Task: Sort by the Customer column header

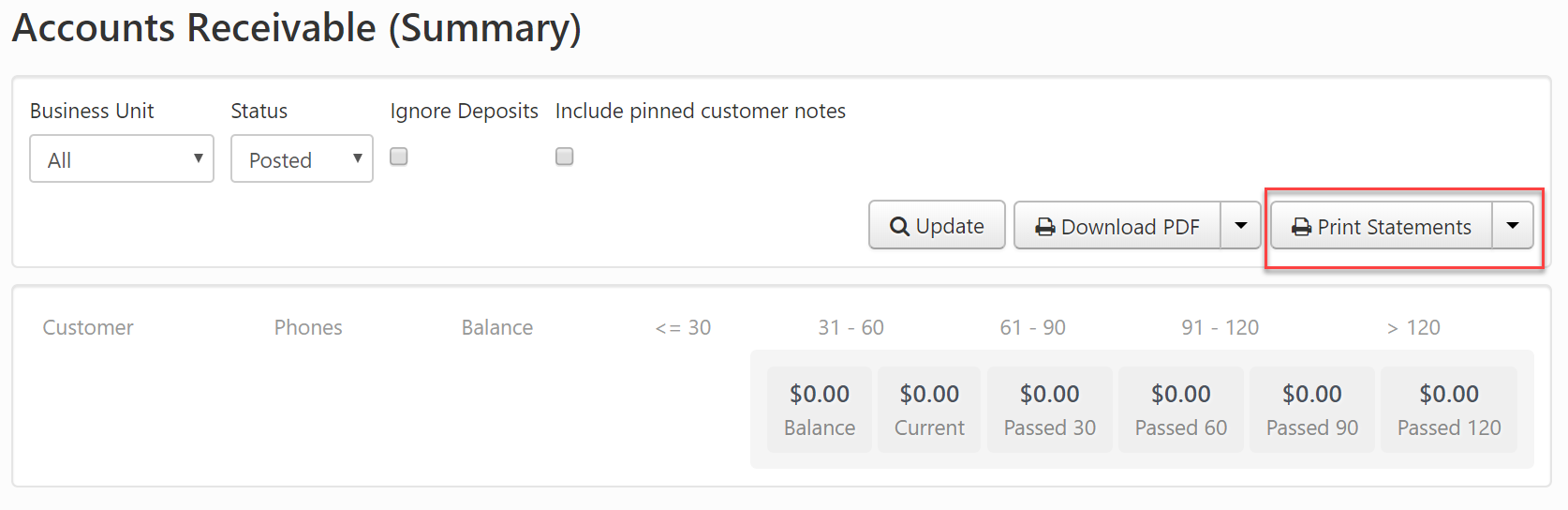Action: click(88, 327)
